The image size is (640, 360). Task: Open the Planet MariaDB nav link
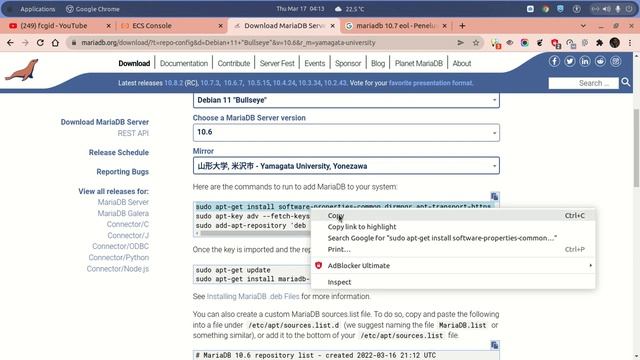[x=419, y=63]
